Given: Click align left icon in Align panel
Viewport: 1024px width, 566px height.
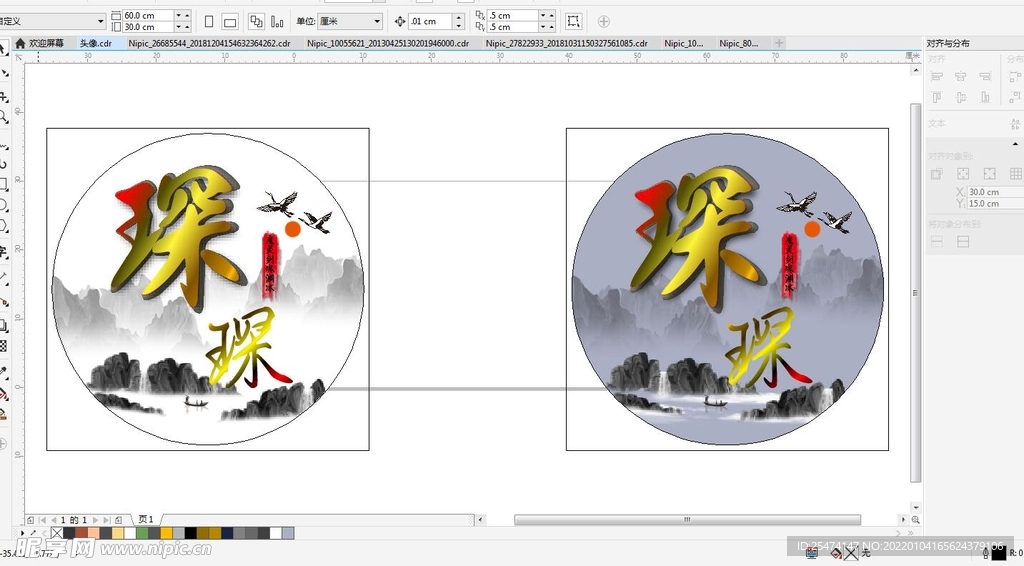Looking at the screenshot, I should (x=937, y=77).
